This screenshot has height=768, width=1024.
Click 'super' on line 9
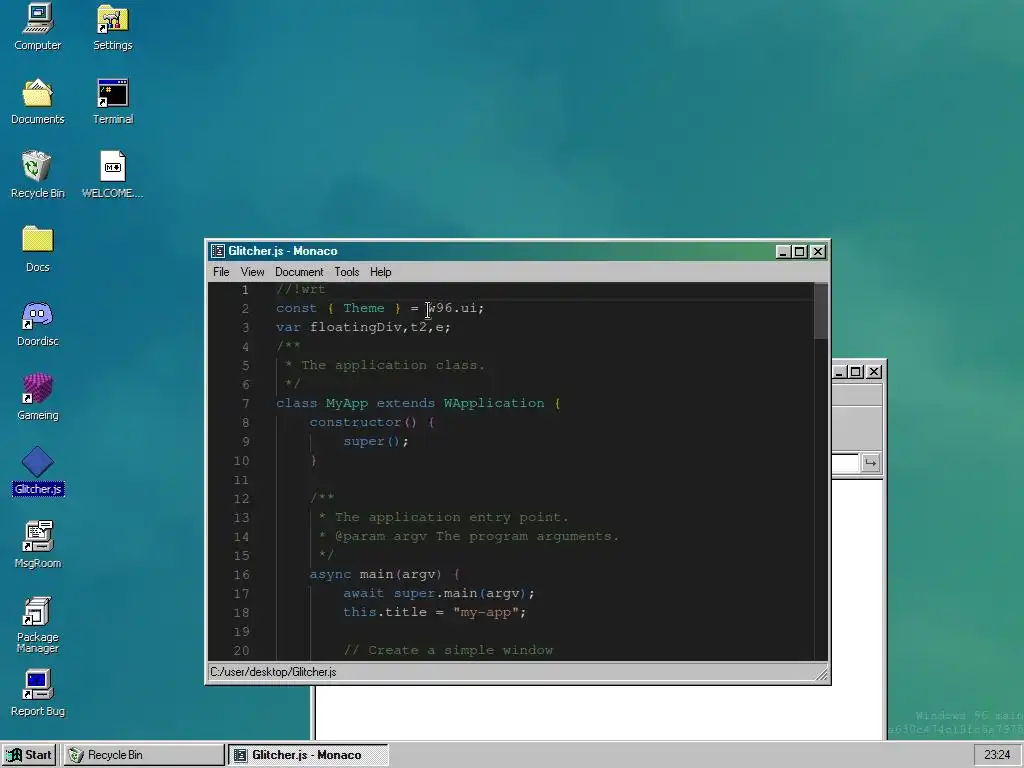tap(364, 441)
